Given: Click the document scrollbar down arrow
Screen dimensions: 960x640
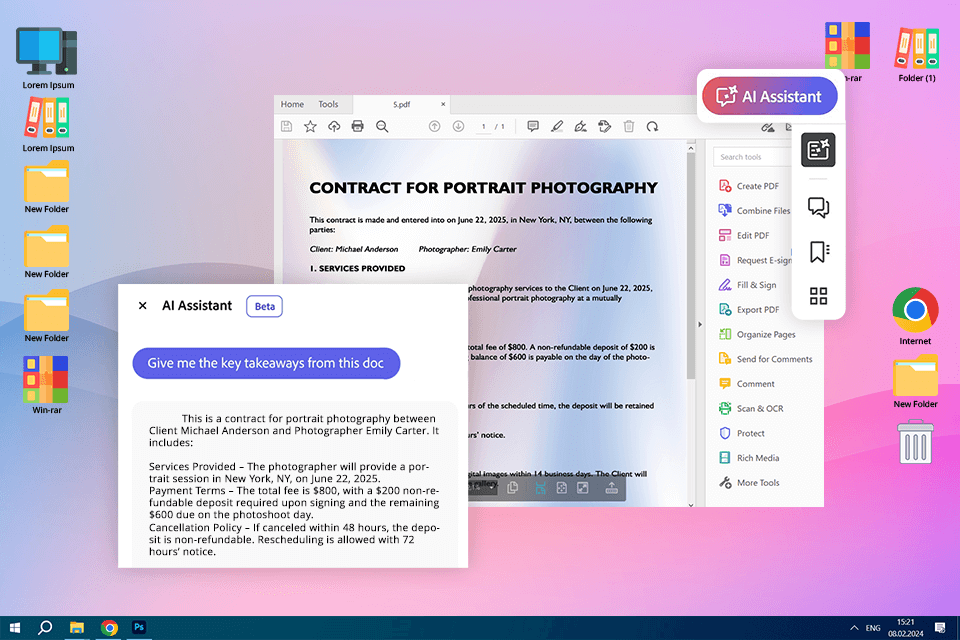Looking at the screenshot, I should tap(691, 505).
